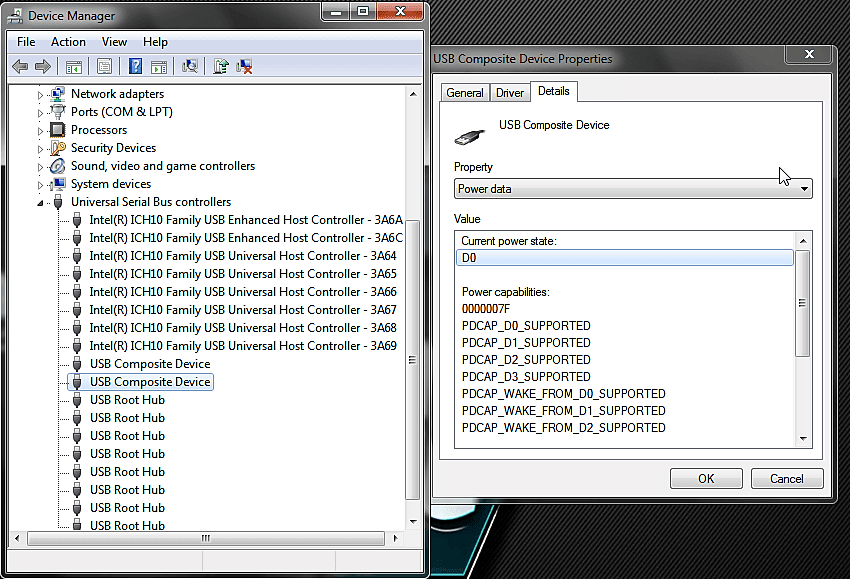Open the Action menu
Image resolution: width=850 pixels, height=579 pixels.
[x=68, y=42]
